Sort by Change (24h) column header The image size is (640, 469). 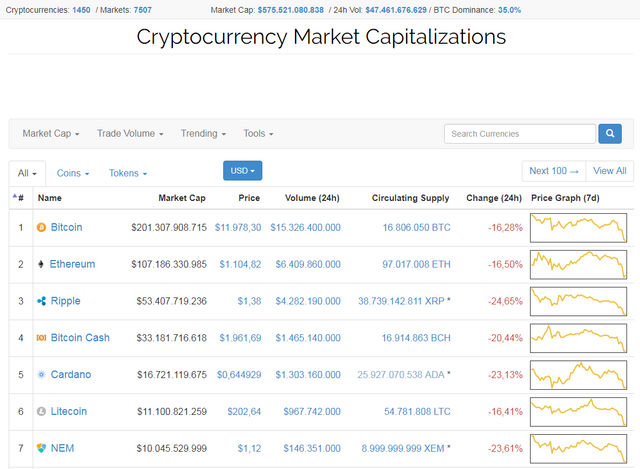[x=494, y=198]
